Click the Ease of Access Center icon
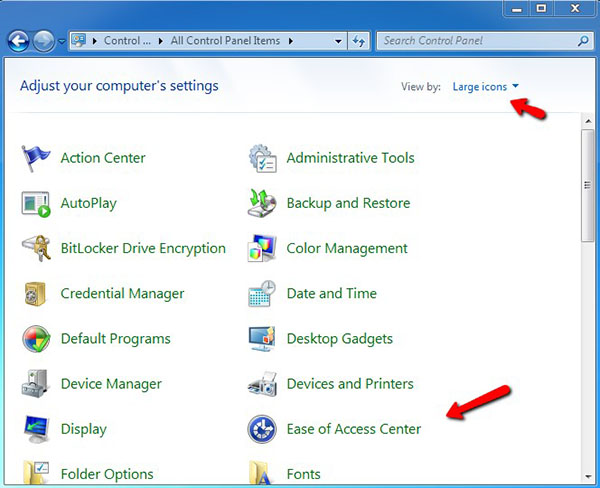Viewport: 600px width, 488px height. [262, 429]
